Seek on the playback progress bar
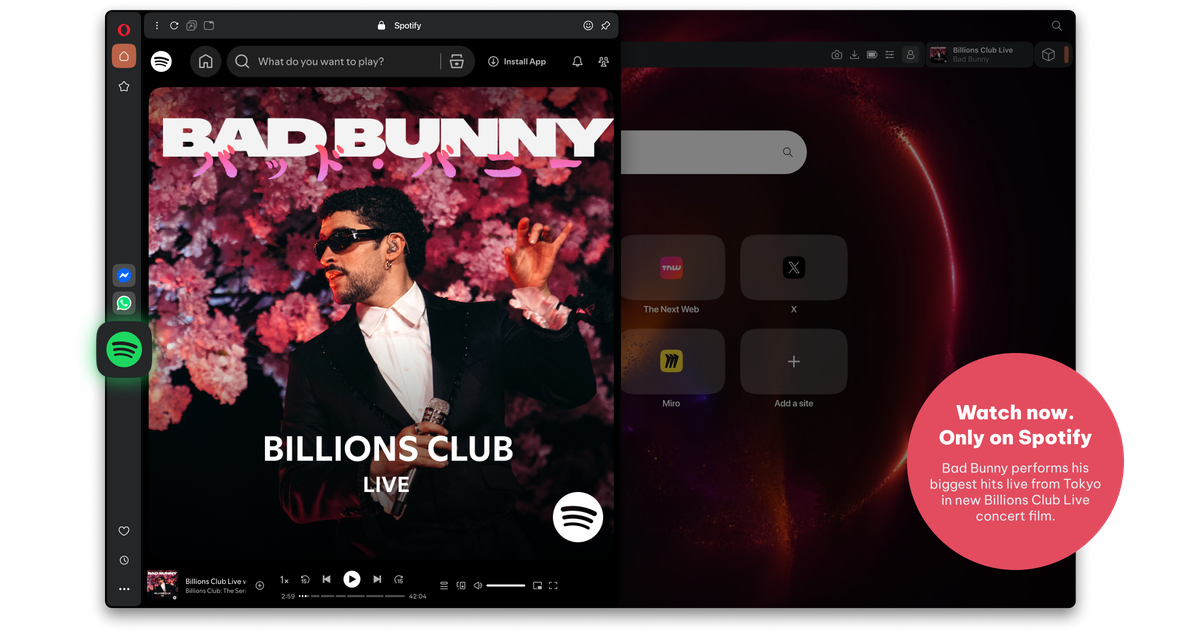The image size is (1180, 634). click(x=352, y=596)
